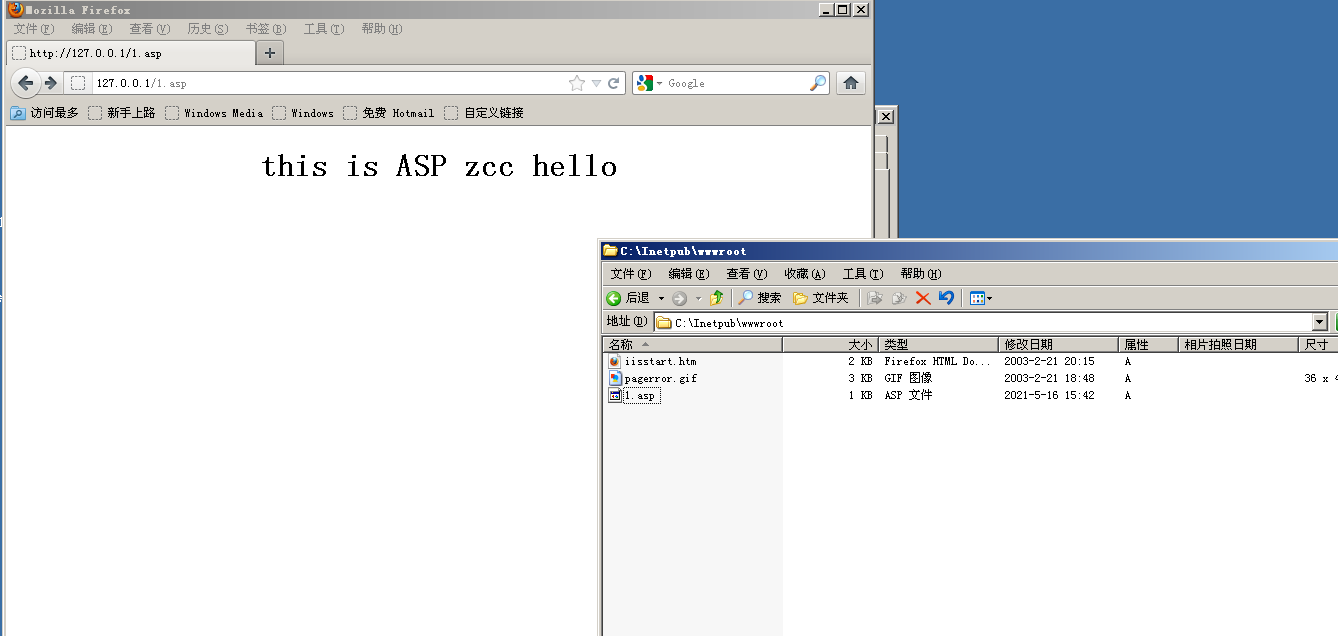Go forward in Firefox with the forward arrow

(50, 83)
